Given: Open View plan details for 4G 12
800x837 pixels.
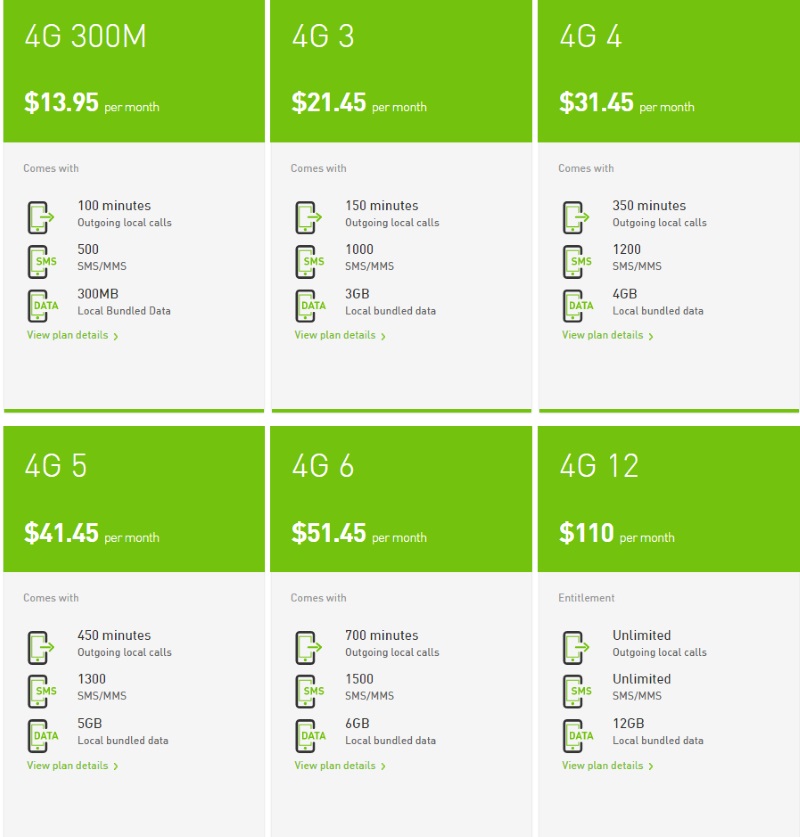Looking at the screenshot, I should [607, 765].
